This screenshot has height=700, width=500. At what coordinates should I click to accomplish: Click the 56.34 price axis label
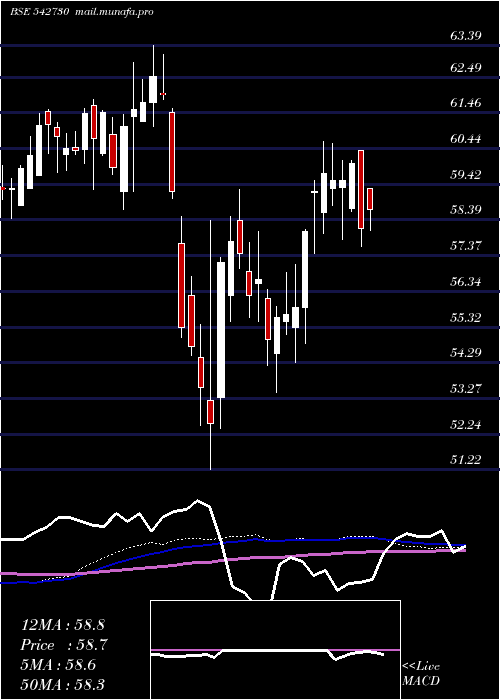pos(466,282)
